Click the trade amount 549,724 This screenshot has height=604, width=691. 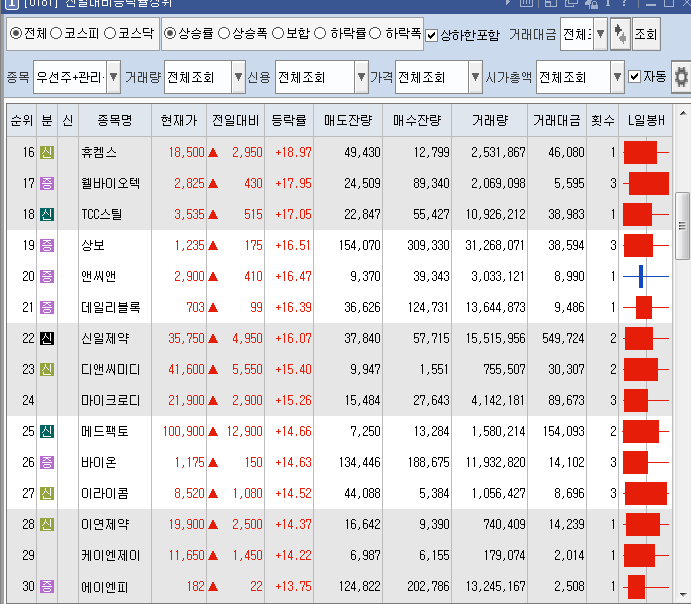click(563, 338)
